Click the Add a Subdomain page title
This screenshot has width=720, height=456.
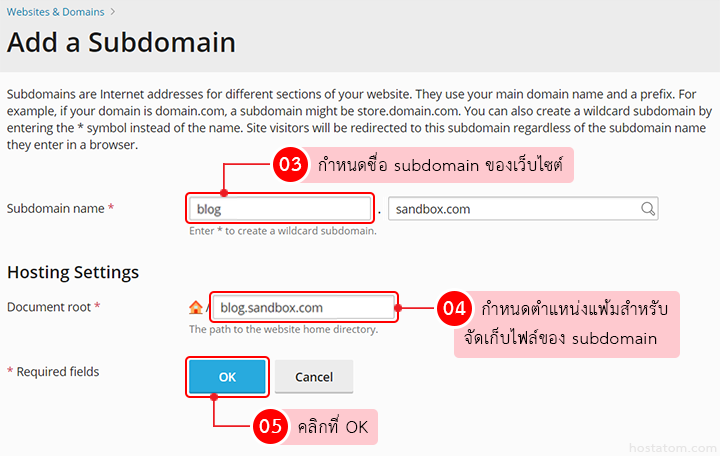click(121, 42)
